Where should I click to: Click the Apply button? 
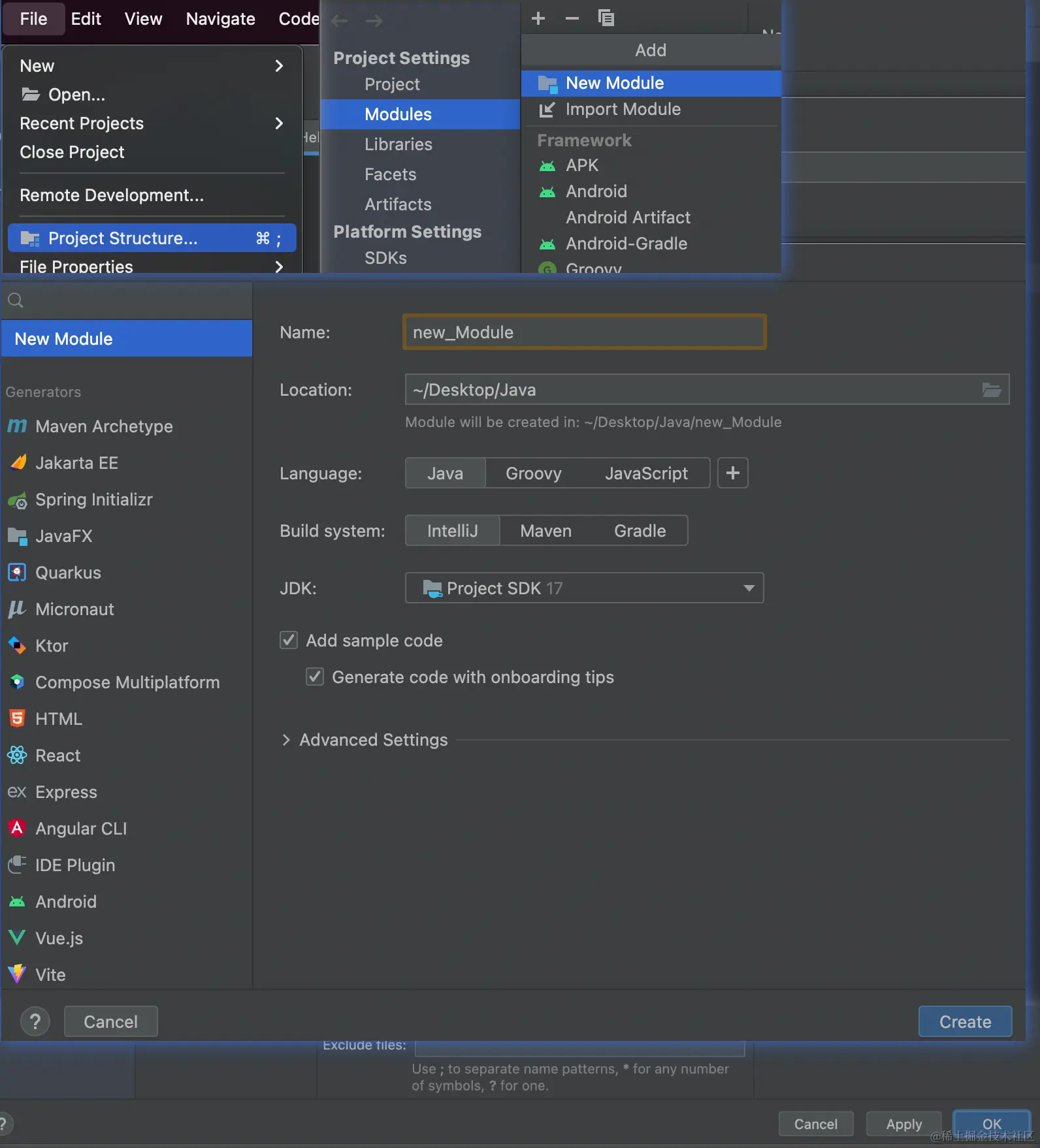[x=903, y=1124]
